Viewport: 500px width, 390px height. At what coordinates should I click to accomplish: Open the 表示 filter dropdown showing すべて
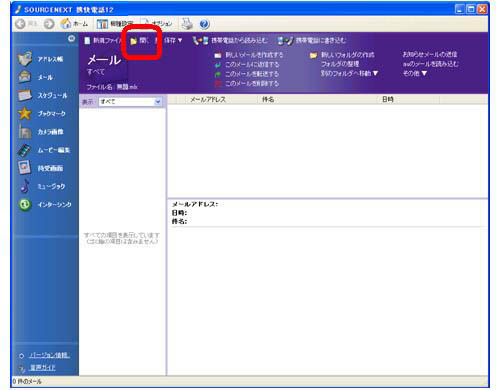click(x=130, y=102)
